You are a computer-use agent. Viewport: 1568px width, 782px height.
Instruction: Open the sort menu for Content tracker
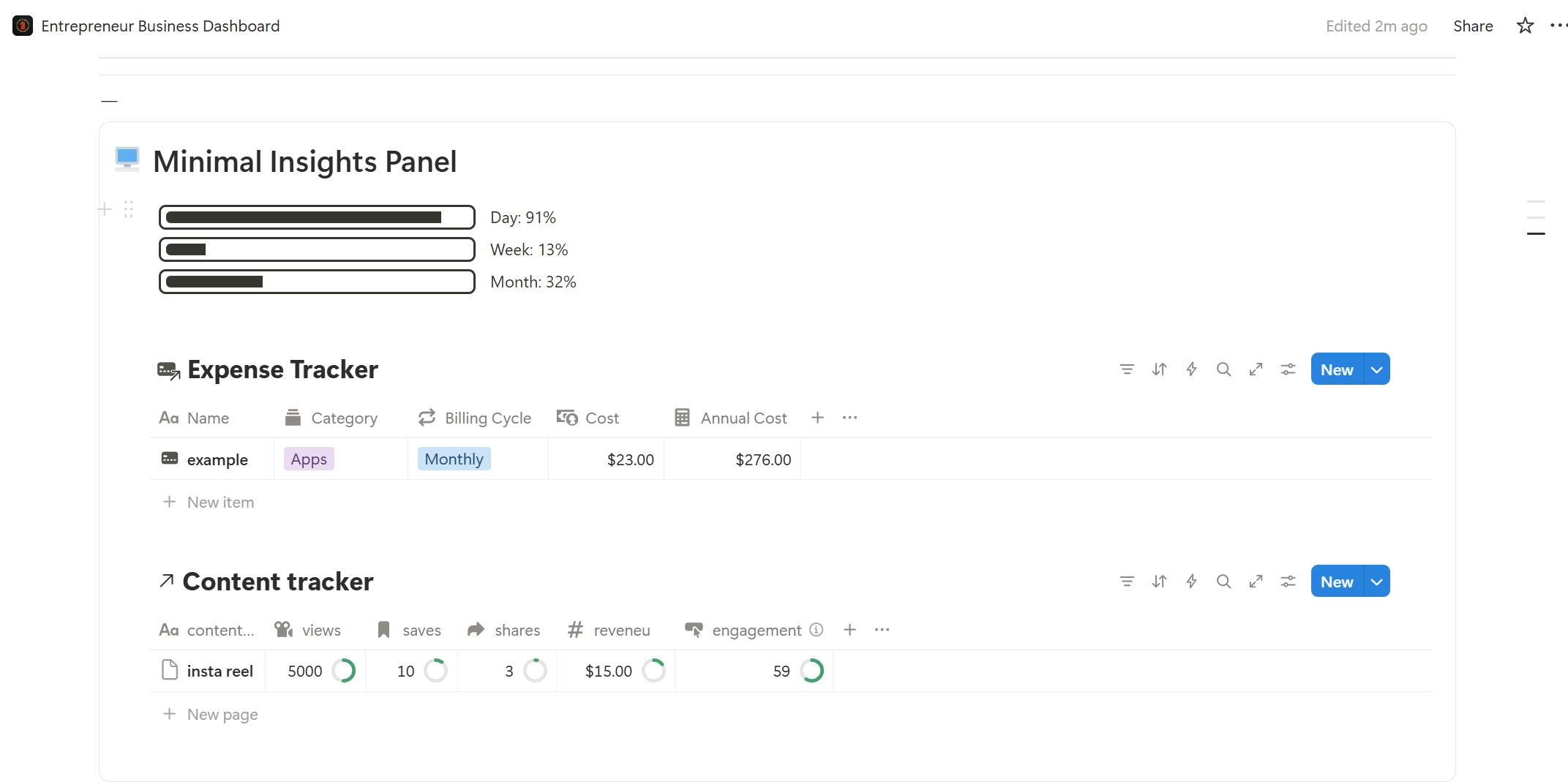pos(1159,581)
